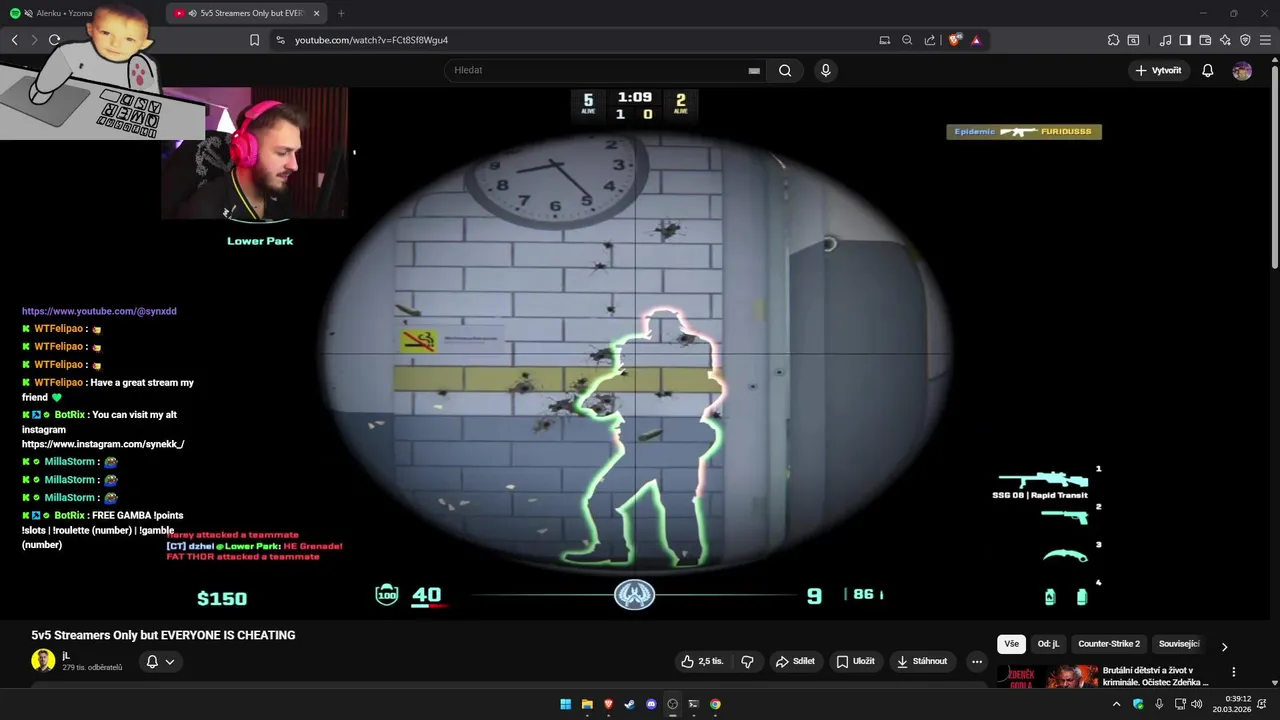This screenshot has width=1280, height=720.
Task: Bookmark this page icon in address bar
Action: click(x=254, y=40)
